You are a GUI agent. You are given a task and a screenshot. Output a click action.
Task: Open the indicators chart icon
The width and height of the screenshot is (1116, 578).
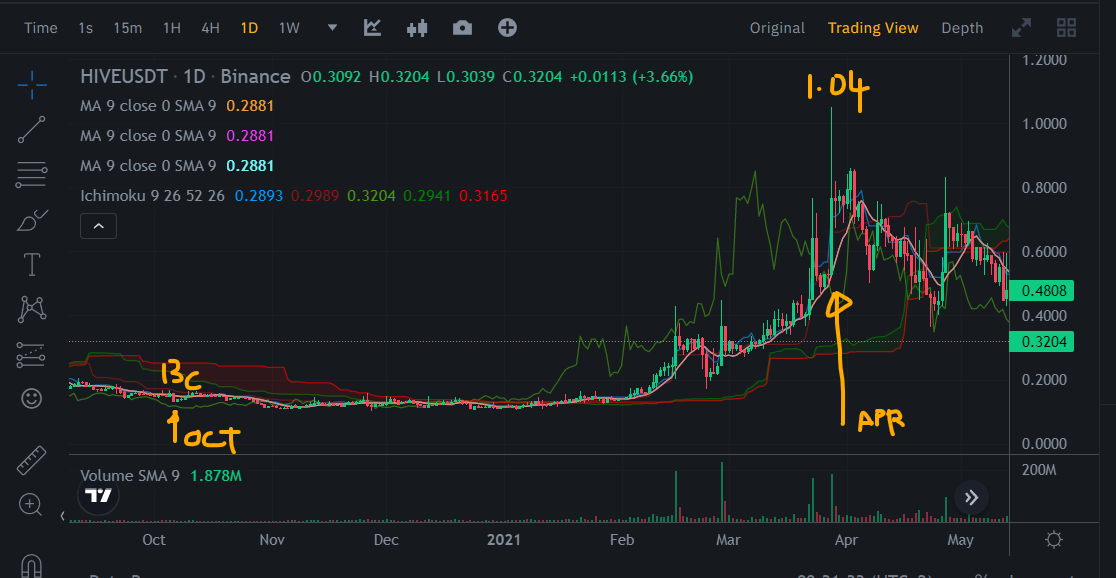(x=372, y=28)
